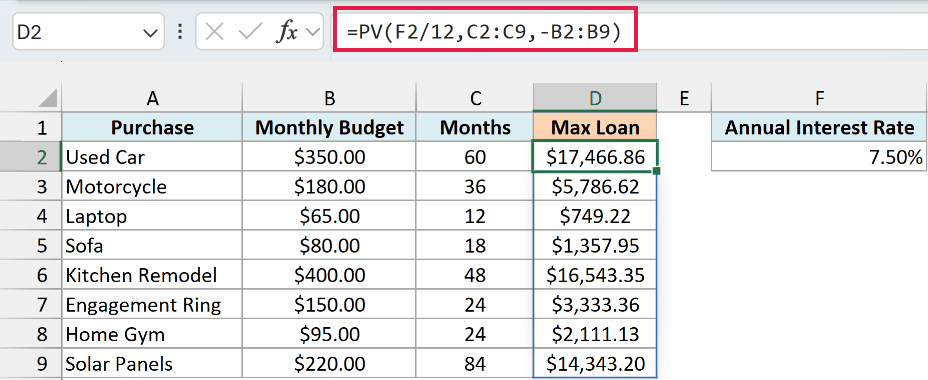This screenshot has width=928, height=380.
Task: Select the $95.00 budget cell
Action: 329,334
